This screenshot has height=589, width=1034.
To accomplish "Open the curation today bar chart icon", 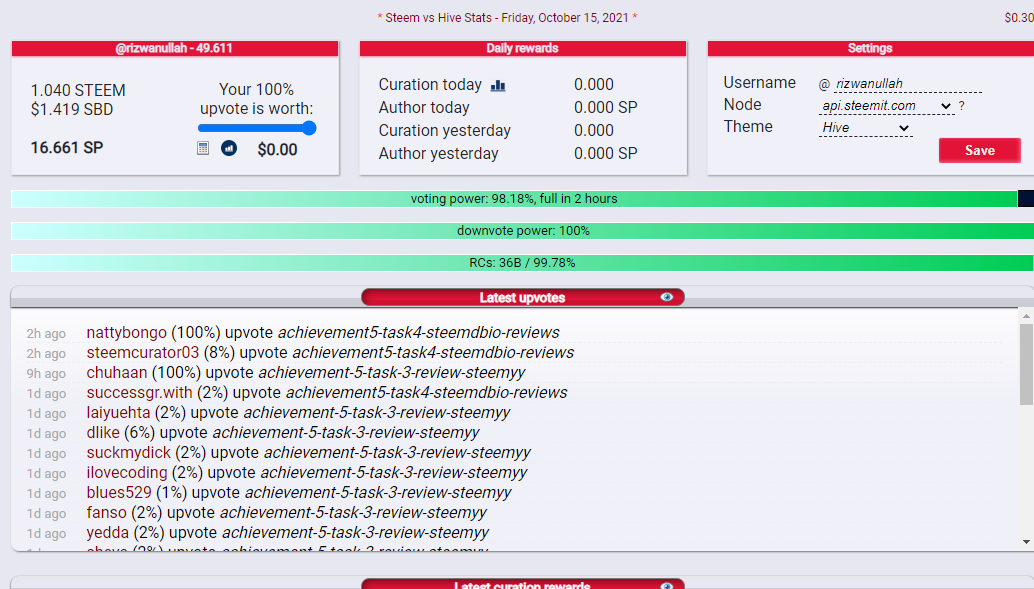I will click(x=498, y=86).
